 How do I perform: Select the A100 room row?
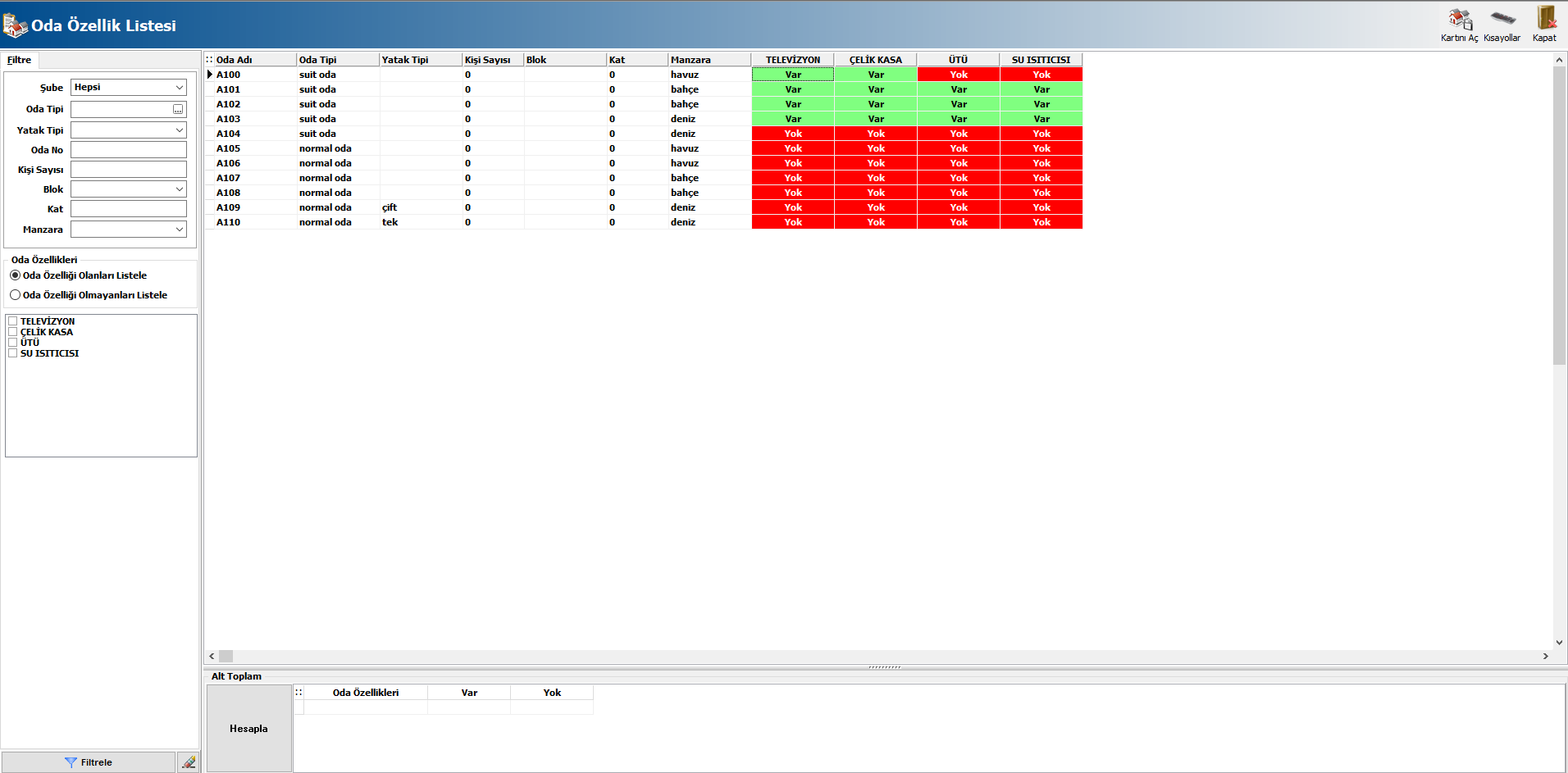(644, 75)
